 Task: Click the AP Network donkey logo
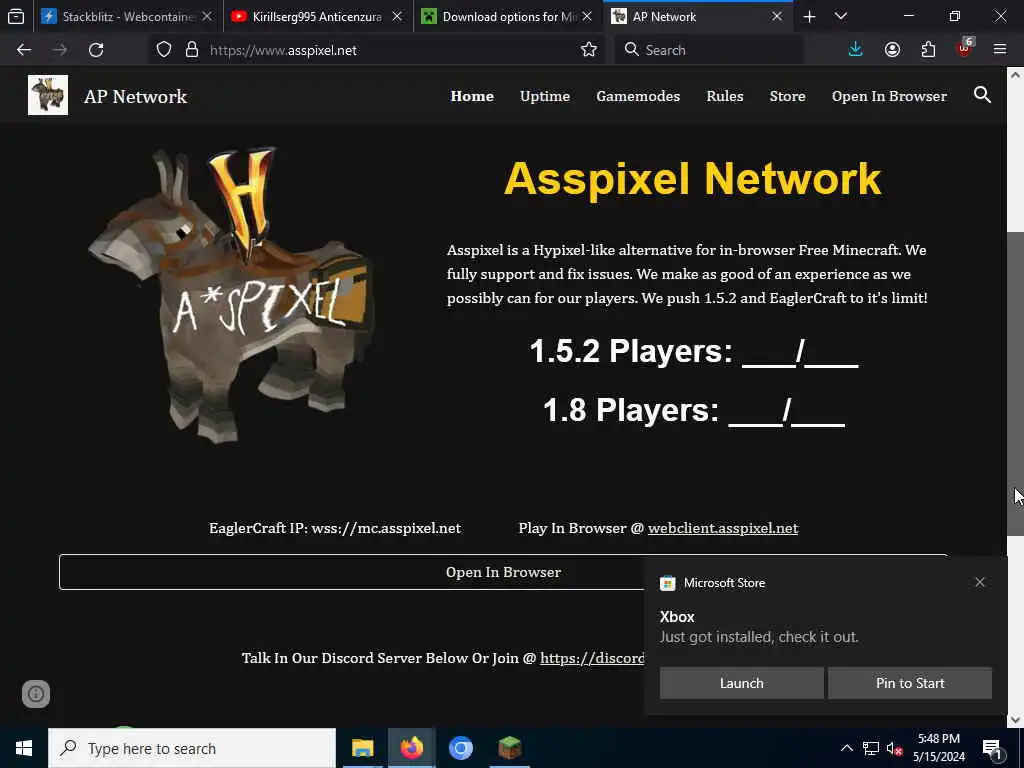tap(48, 95)
